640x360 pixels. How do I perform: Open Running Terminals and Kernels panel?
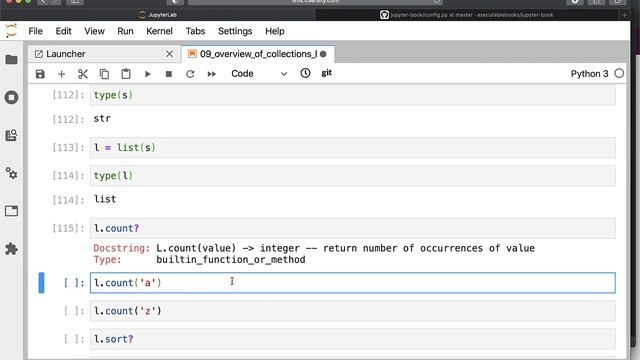pos(11,97)
